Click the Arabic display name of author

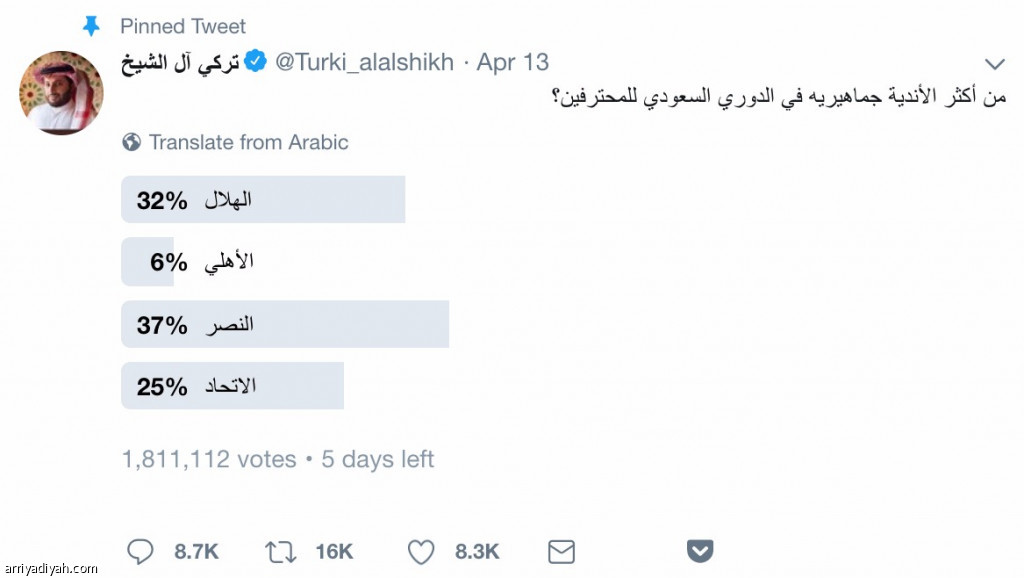180,62
